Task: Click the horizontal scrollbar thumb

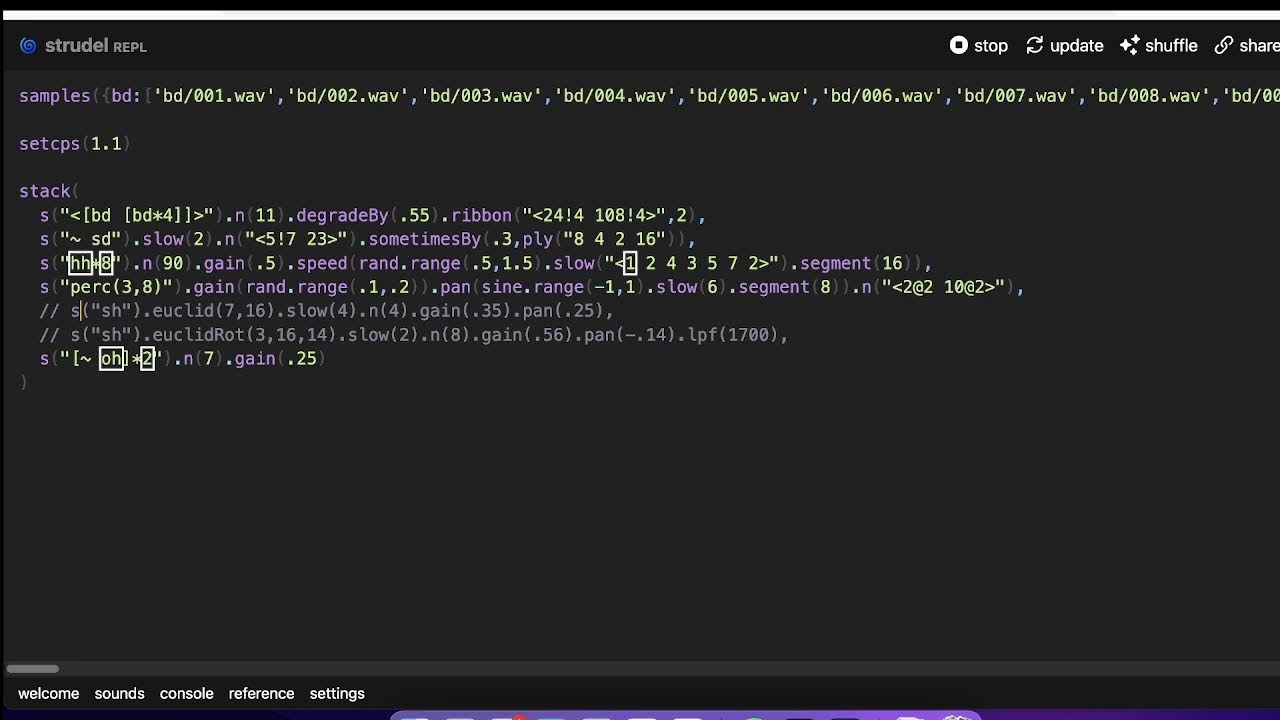Action: point(33,669)
